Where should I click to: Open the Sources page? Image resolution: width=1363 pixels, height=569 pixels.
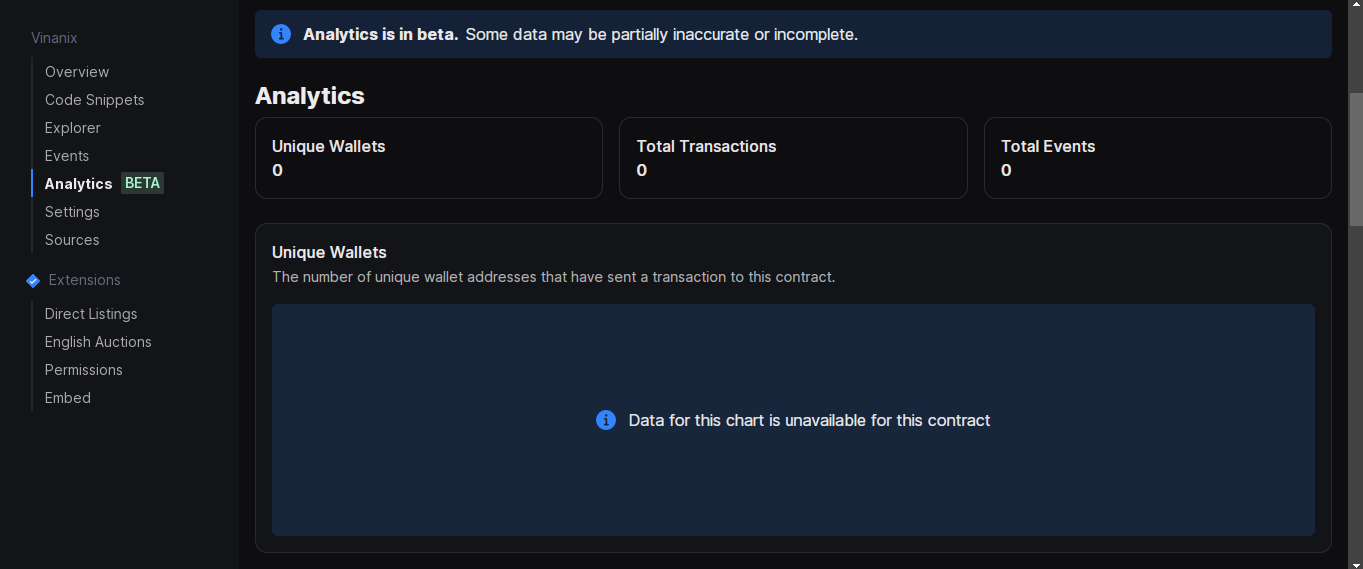tap(72, 240)
